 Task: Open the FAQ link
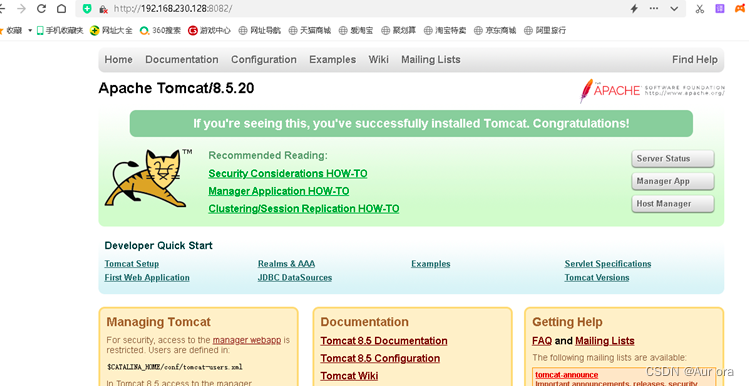(542, 341)
